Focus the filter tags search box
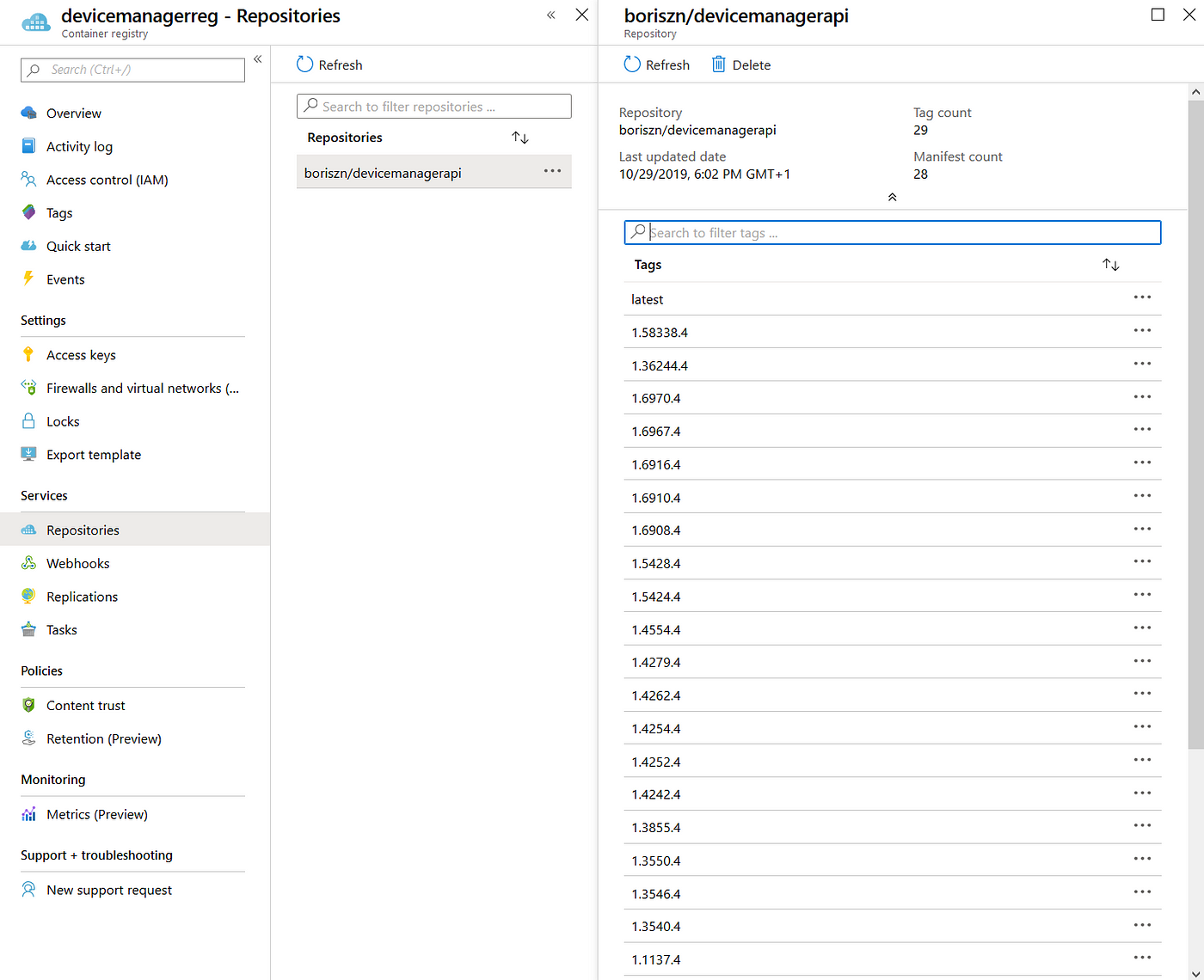This screenshot has height=980, width=1204. pos(893,233)
